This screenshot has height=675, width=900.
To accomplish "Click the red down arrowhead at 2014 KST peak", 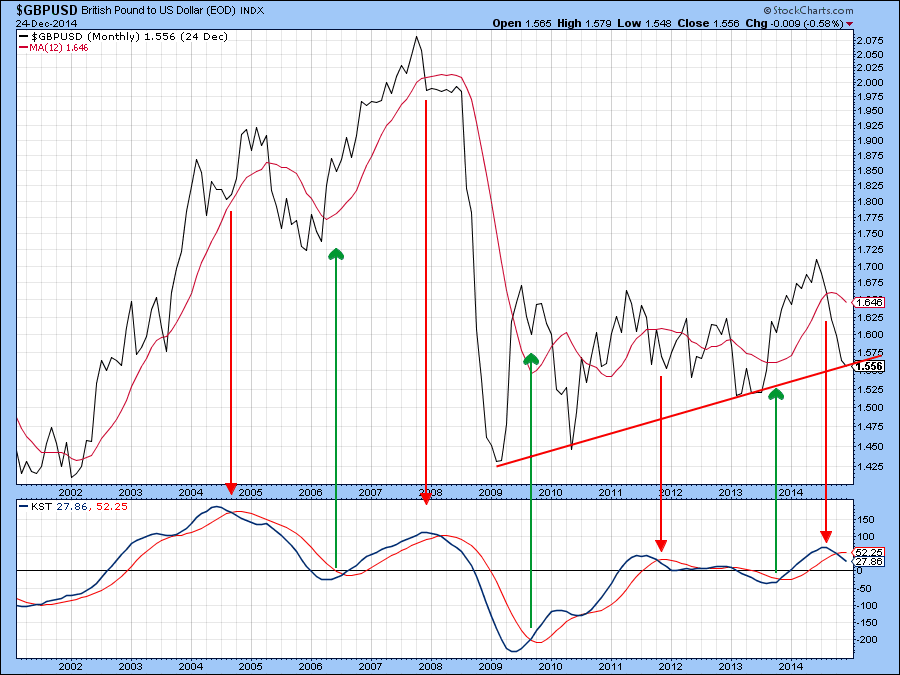I will pos(825,535).
